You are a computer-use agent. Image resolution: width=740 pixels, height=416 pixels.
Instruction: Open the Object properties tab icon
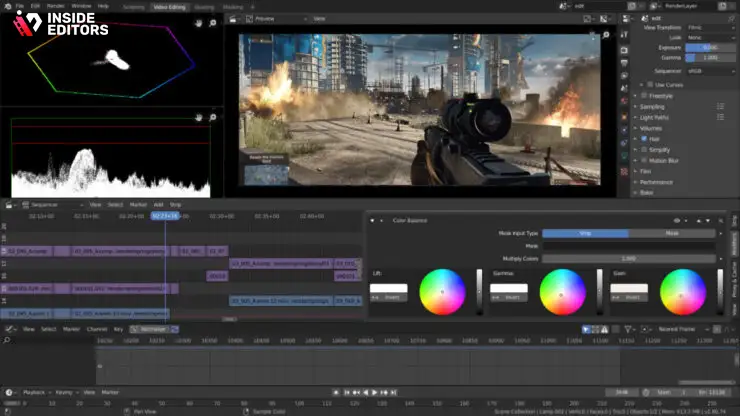(x=624, y=117)
